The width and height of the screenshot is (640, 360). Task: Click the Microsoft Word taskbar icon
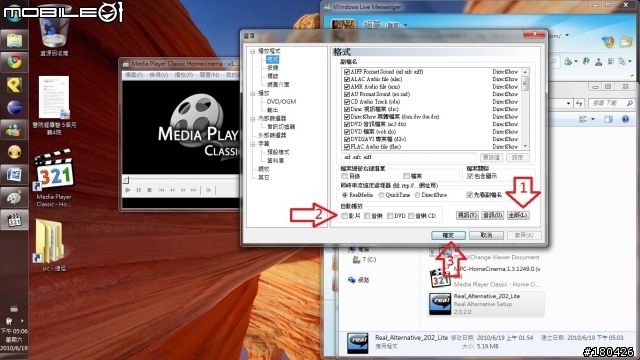click(x=14, y=175)
